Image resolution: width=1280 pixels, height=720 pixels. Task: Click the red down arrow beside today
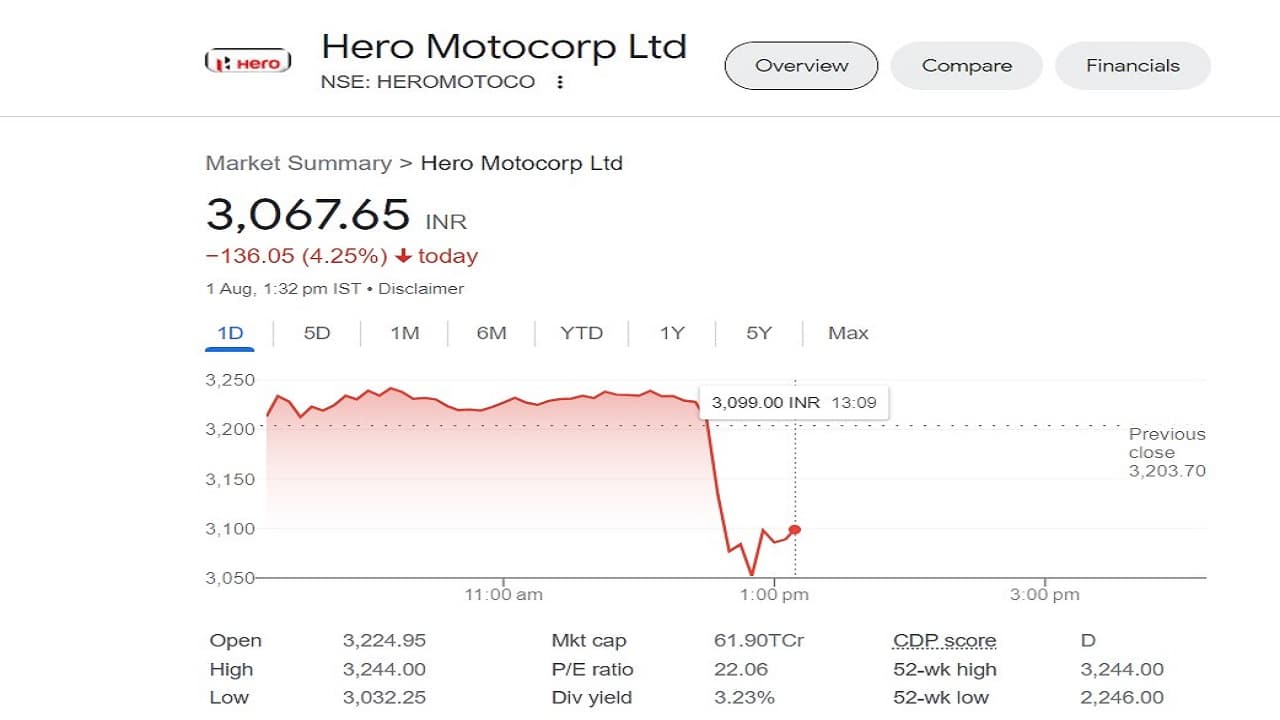[403, 256]
